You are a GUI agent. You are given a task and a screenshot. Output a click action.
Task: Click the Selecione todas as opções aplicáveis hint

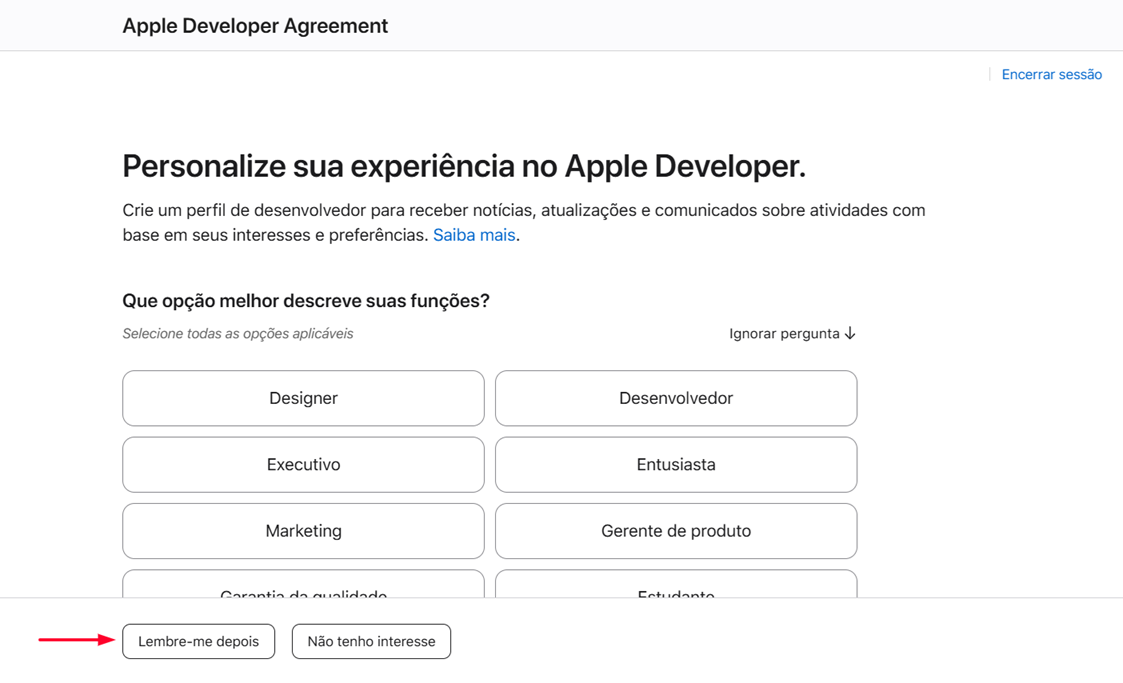pyautogui.click(x=238, y=334)
